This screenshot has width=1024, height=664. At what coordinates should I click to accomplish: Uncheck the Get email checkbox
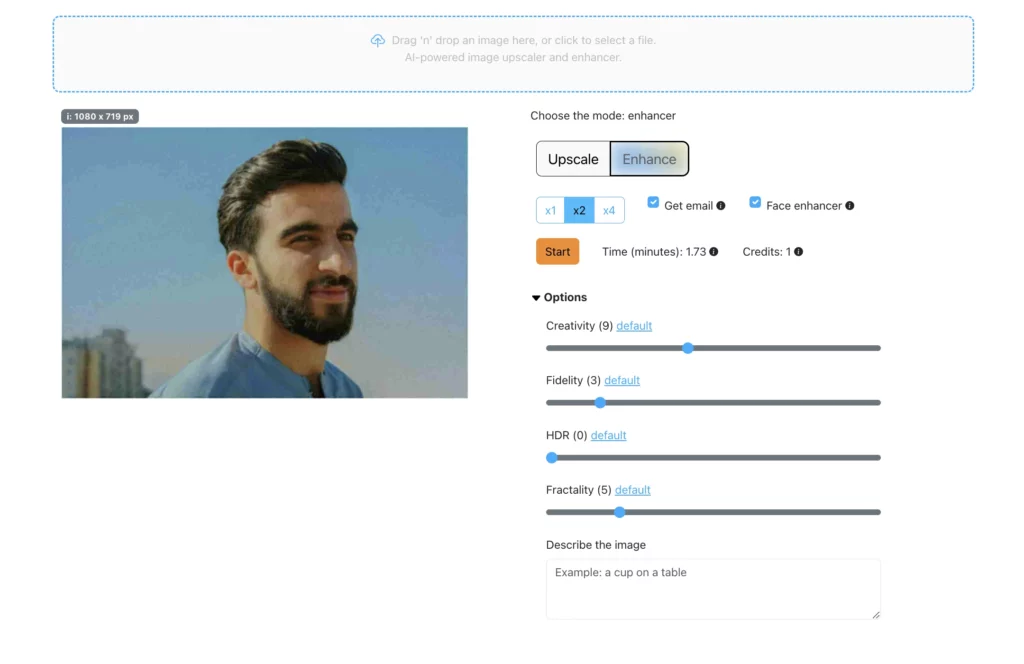coord(653,202)
